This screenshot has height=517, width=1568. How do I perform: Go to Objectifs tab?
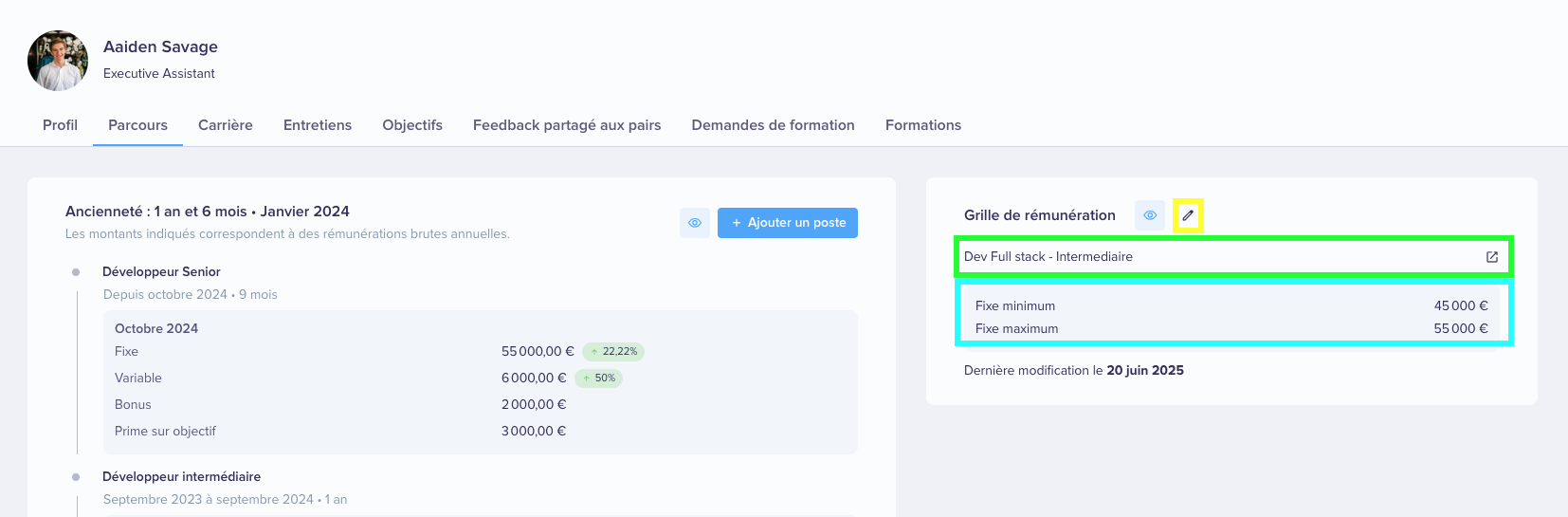tap(412, 125)
